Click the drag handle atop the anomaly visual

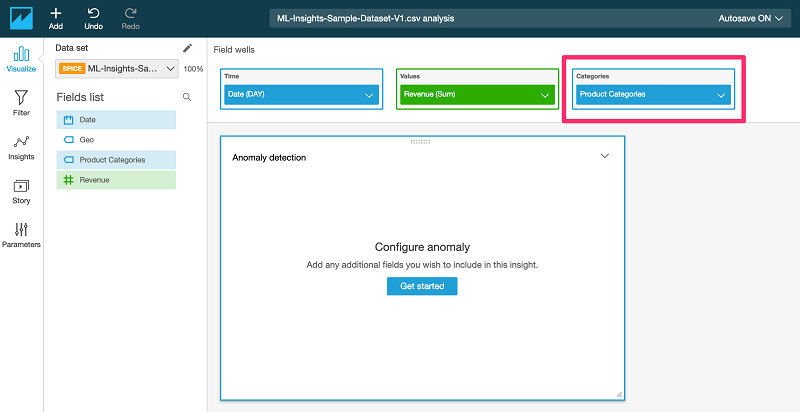(420, 142)
